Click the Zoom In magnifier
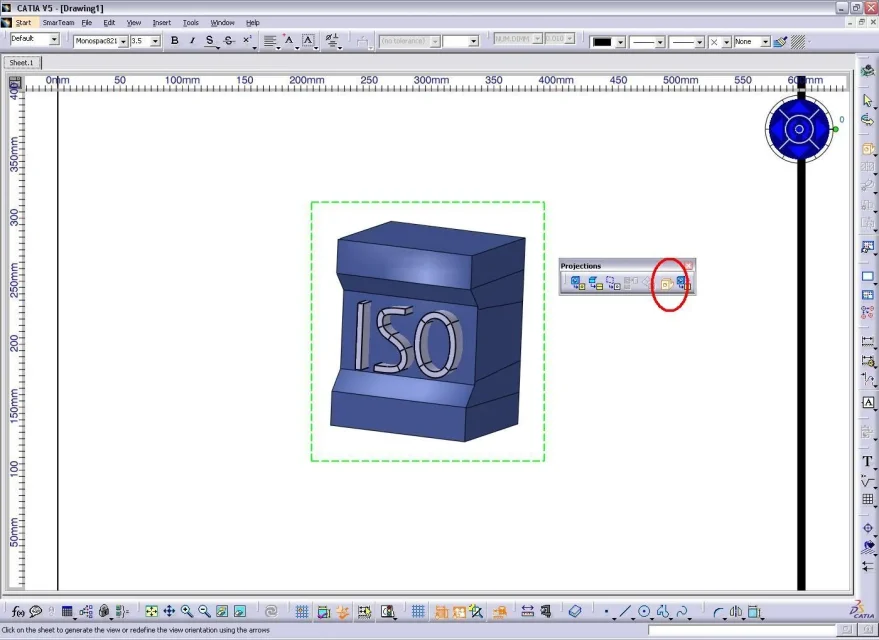Screen dimensions: 879x640 (187, 611)
